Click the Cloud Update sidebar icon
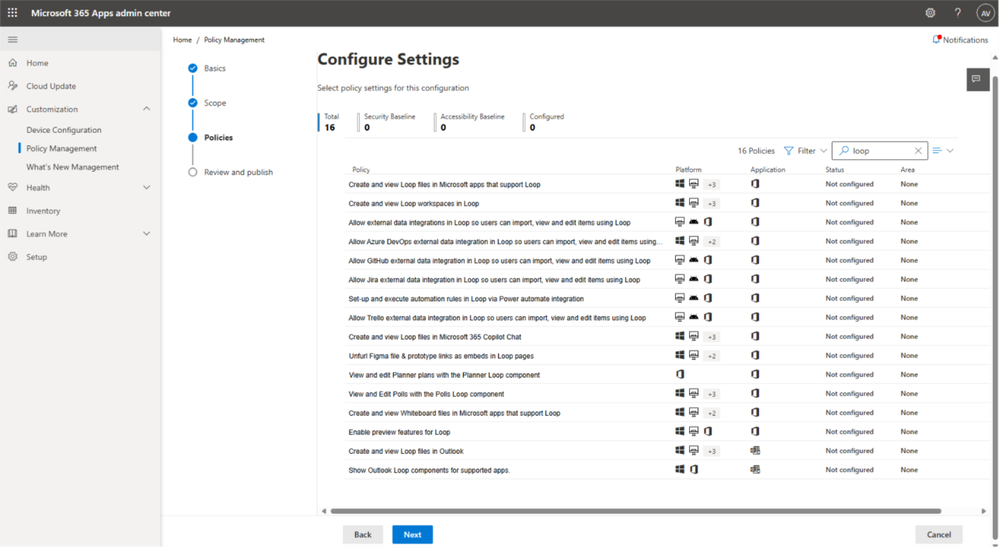The width and height of the screenshot is (999, 547). [x=13, y=86]
